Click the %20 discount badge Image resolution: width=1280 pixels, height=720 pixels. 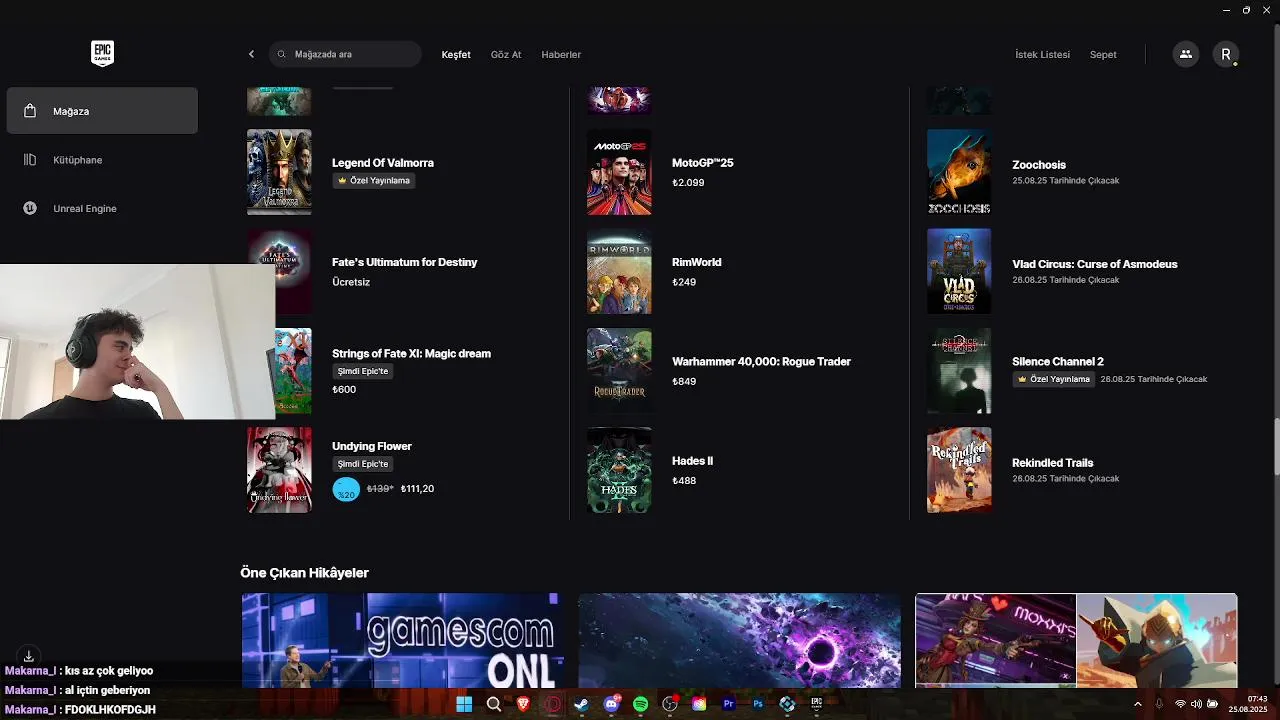click(346, 490)
